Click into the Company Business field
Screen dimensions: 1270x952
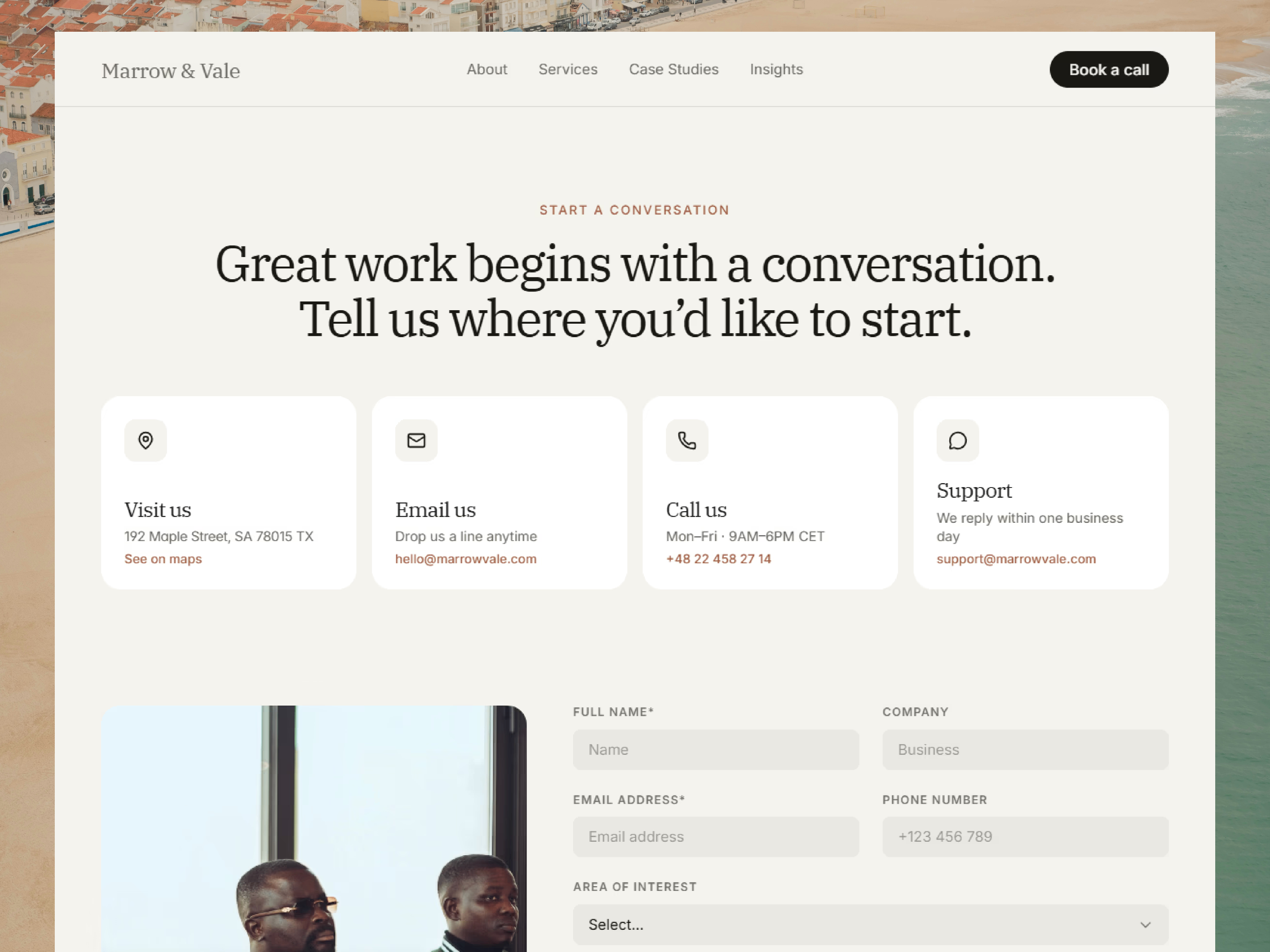click(1025, 749)
